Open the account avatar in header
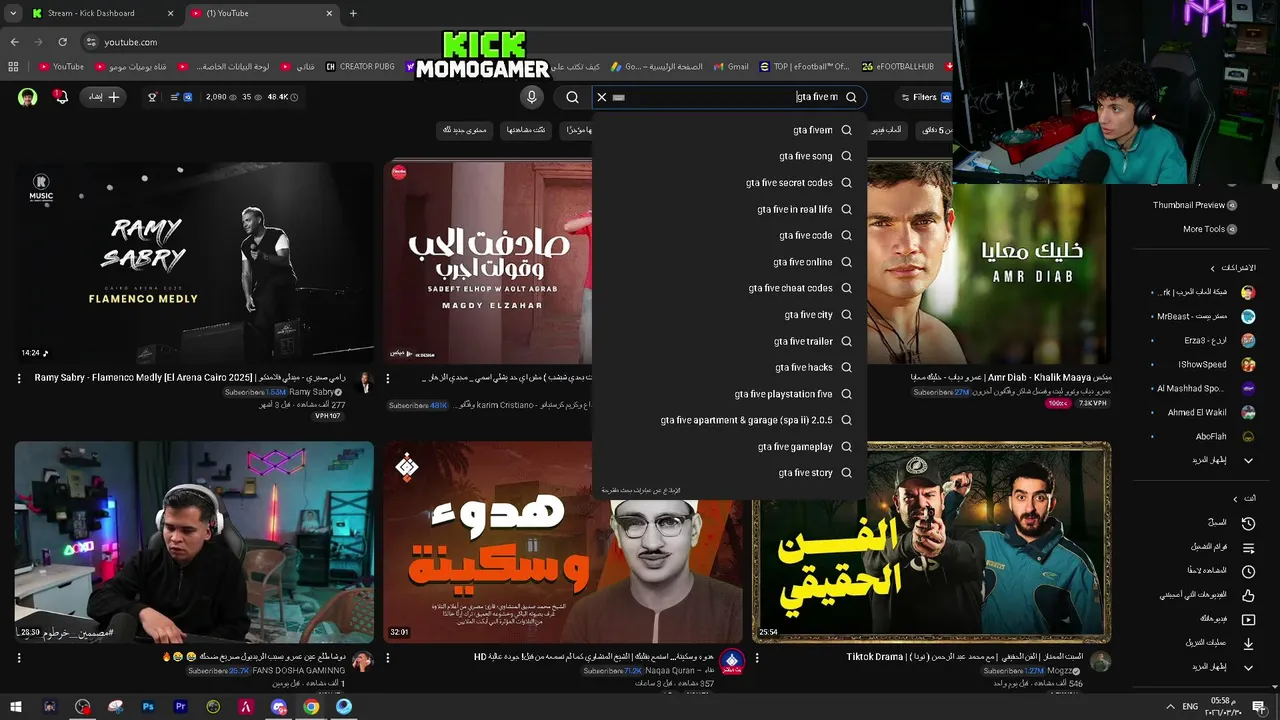 [x=28, y=97]
